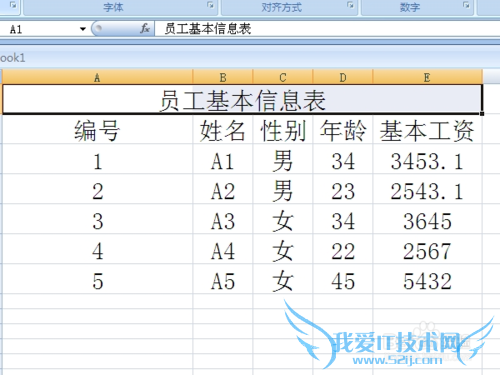Screen dimensions: 500x375
Task: Select header cell 年龄
Action: pyautogui.click(x=343, y=129)
